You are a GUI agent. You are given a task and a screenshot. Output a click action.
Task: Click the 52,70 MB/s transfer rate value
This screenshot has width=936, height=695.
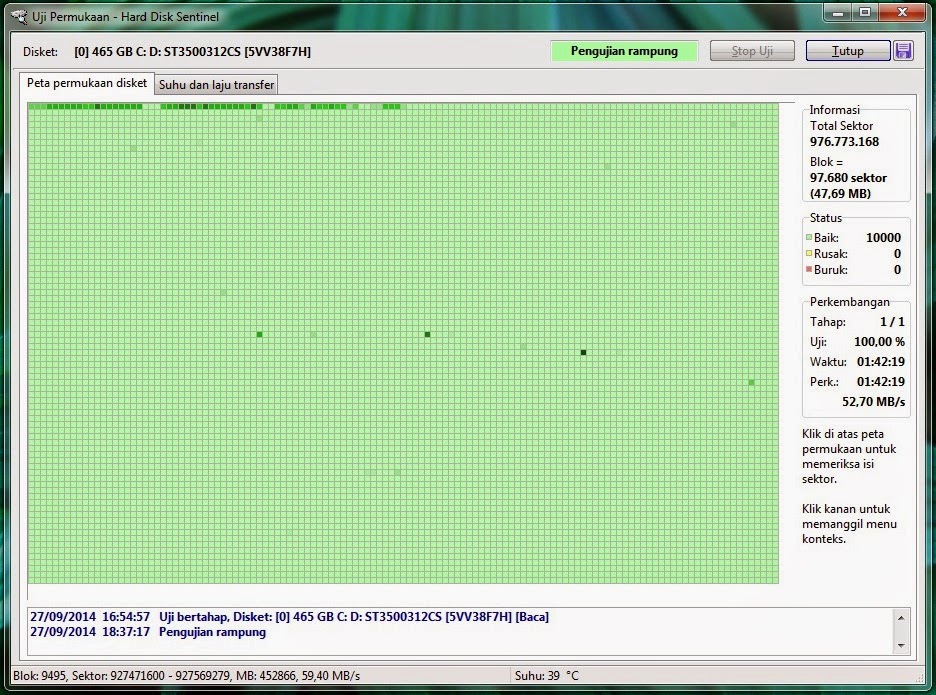click(x=873, y=401)
